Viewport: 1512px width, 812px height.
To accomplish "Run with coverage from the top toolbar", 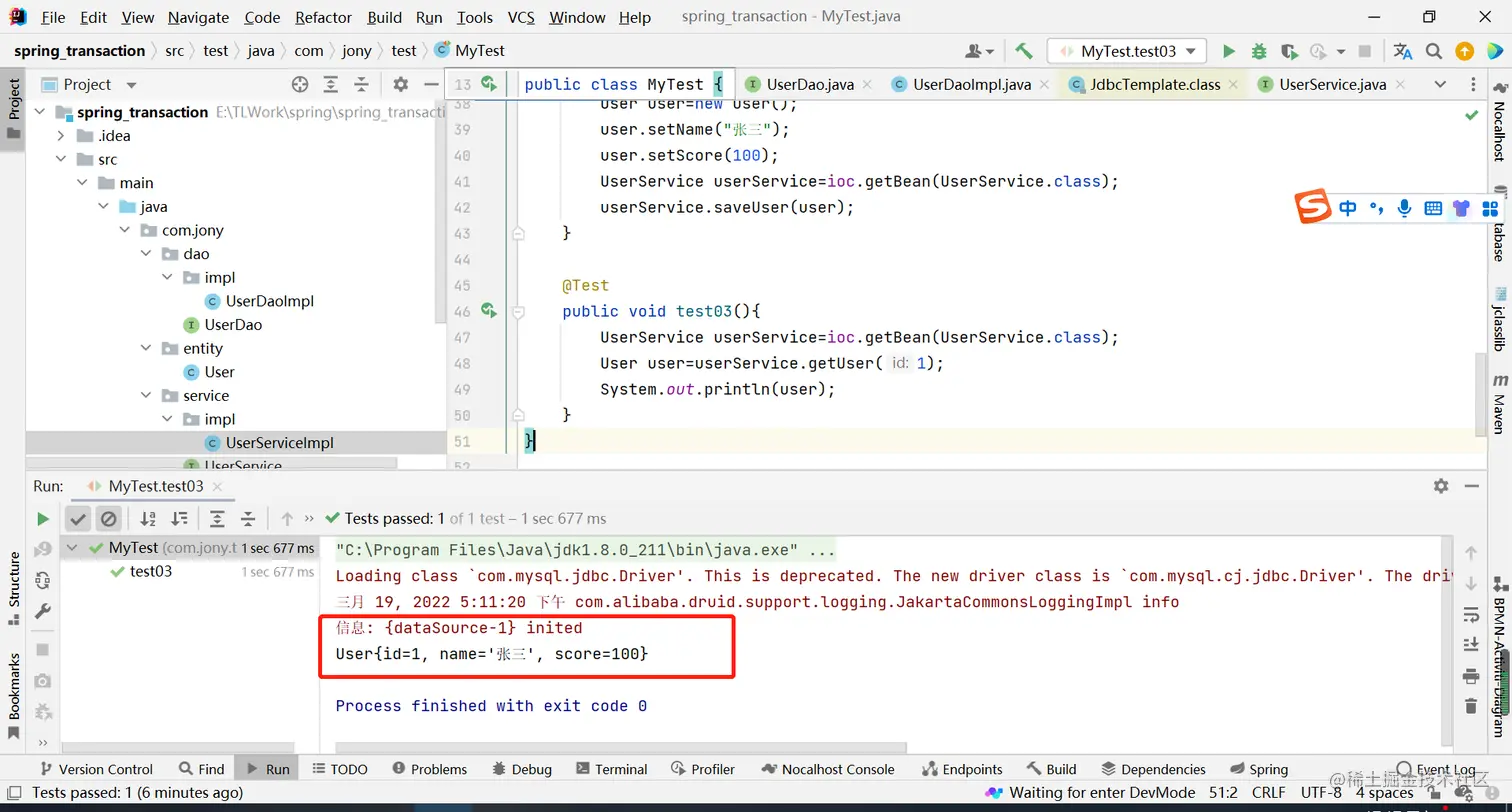I will pyautogui.click(x=1289, y=51).
